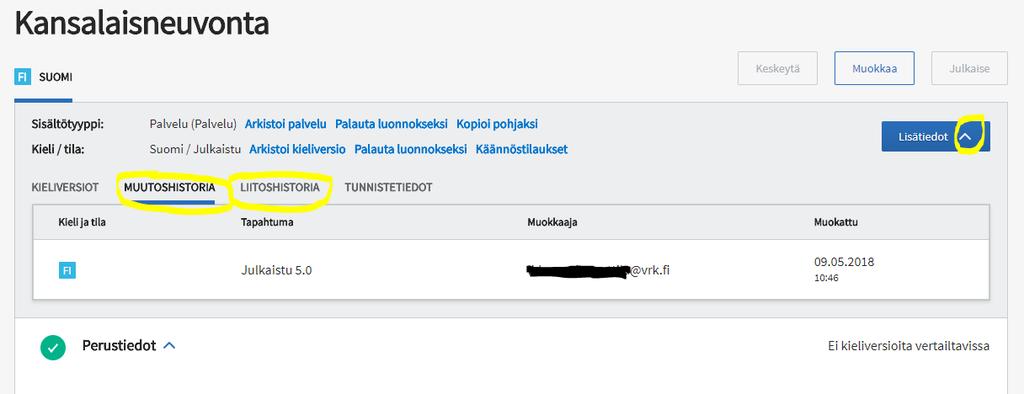
Task: Show the Tunnistetiedot tab
Action: tap(389, 188)
